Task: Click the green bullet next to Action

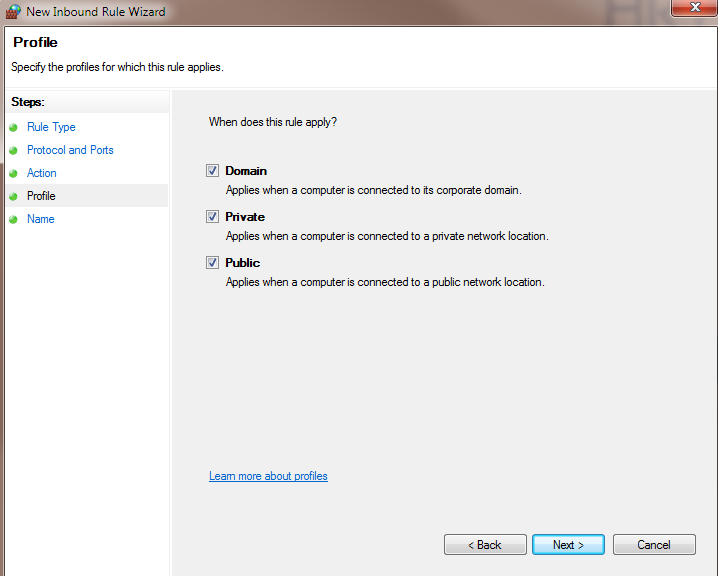Action: point(14,174)
